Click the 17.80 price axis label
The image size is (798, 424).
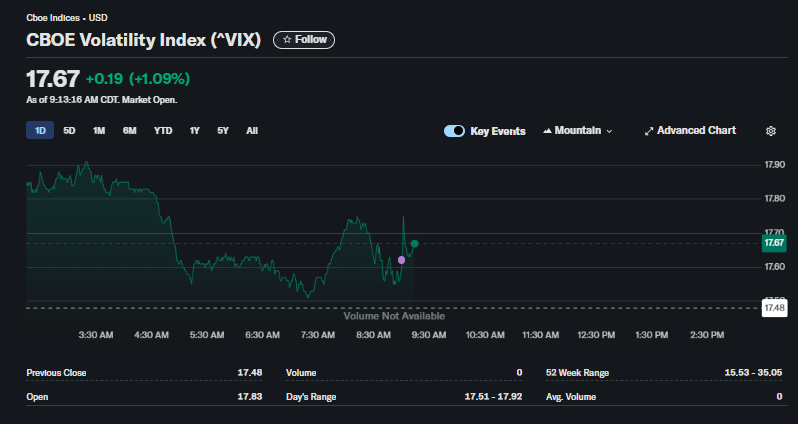click(x=775, y=199)
